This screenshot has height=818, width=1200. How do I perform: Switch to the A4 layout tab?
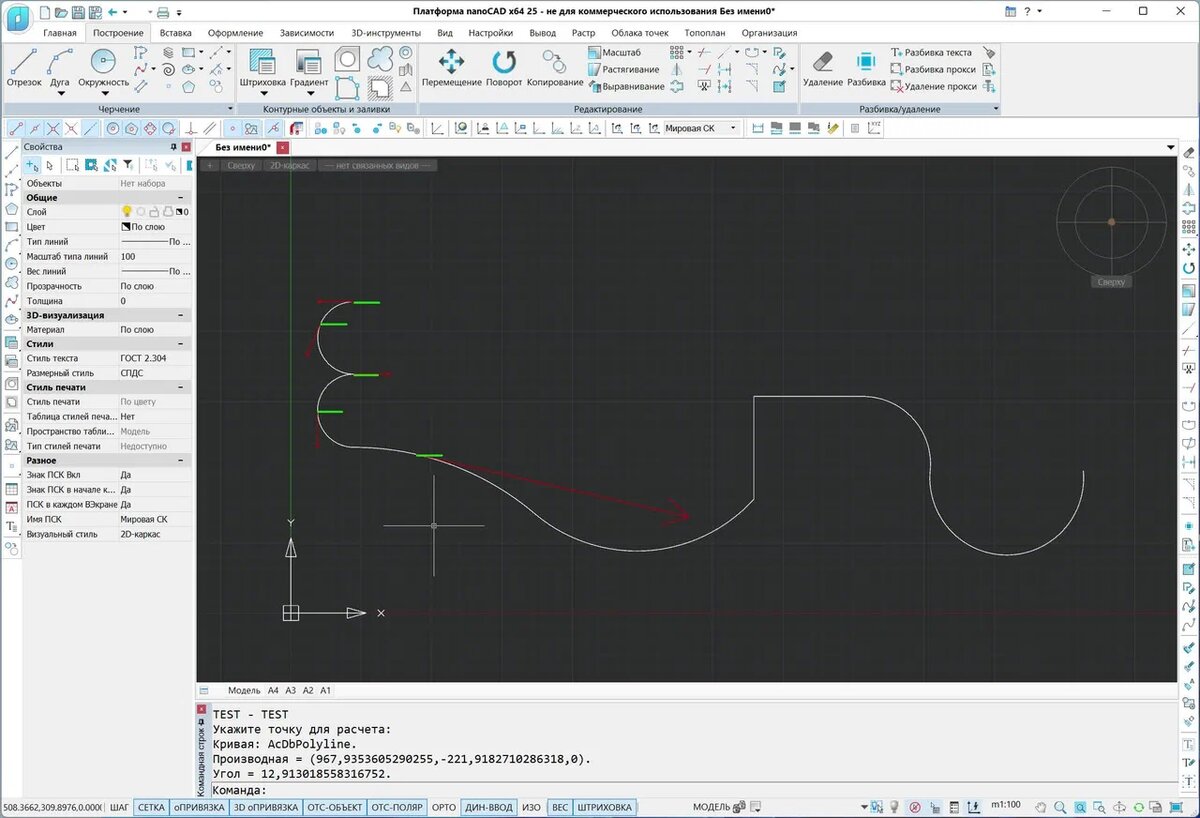click(x=273, y=690)
